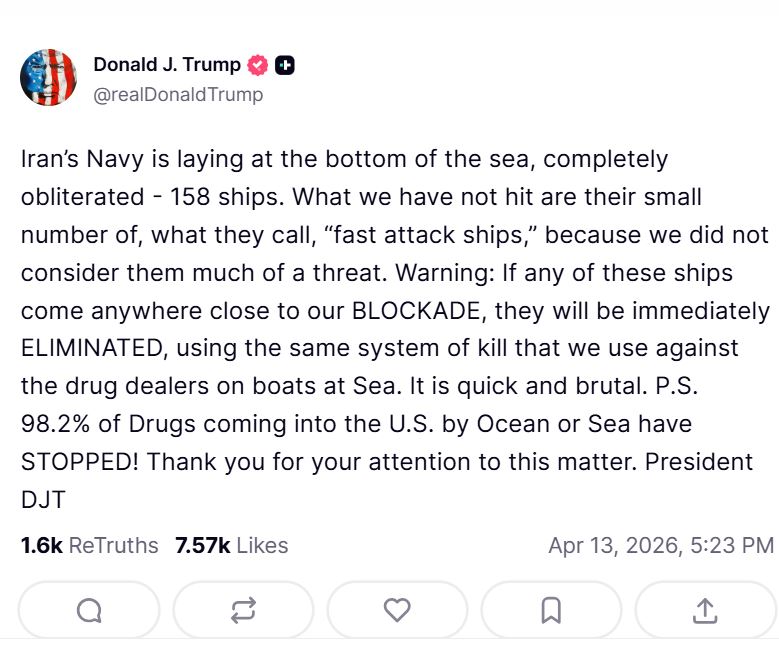Image resolution: width=779 pixels, height=657 pixels.
Task: ReTruth this post using the arrows icon
Action: click(x=243, y=609)
